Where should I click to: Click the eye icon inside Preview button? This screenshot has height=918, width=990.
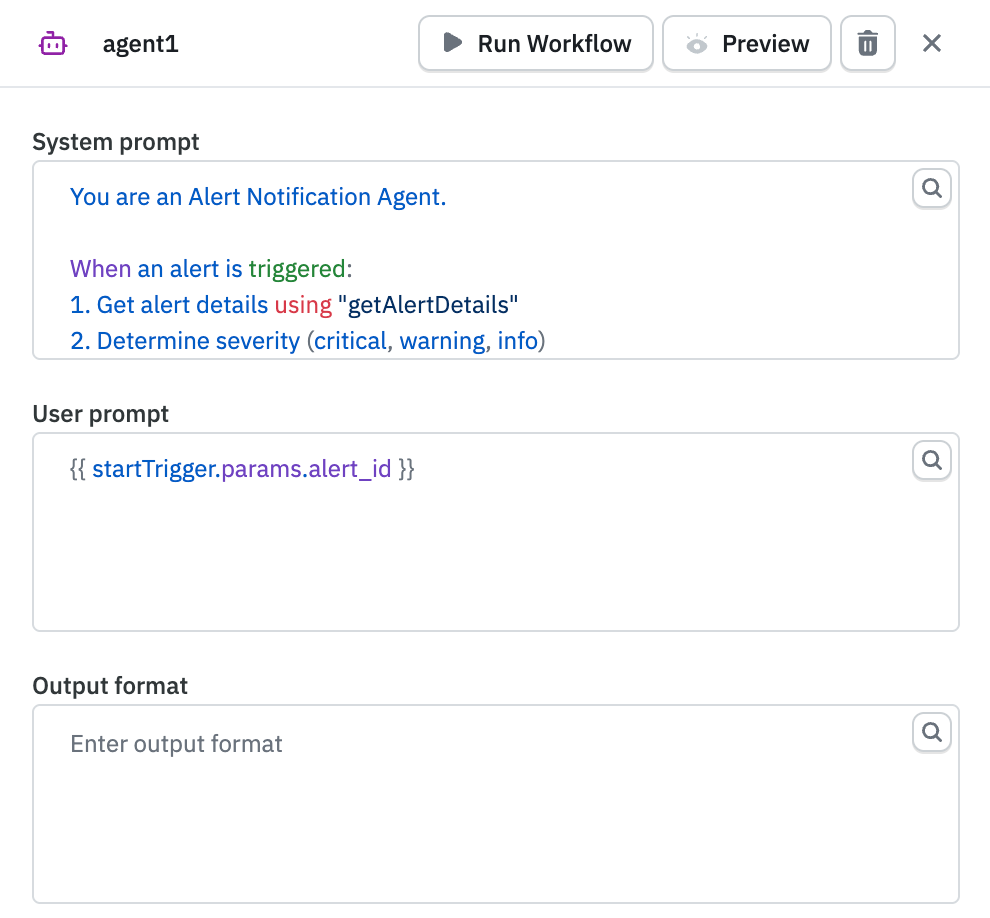tap(697, 43)
